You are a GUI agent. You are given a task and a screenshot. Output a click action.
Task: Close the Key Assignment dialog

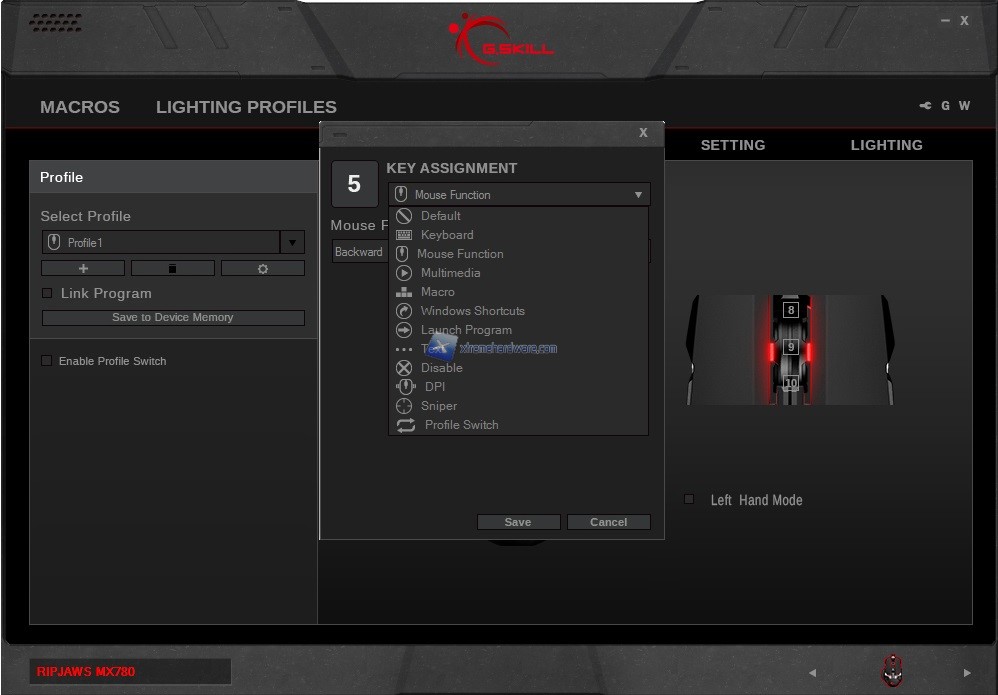pos(643,133)
